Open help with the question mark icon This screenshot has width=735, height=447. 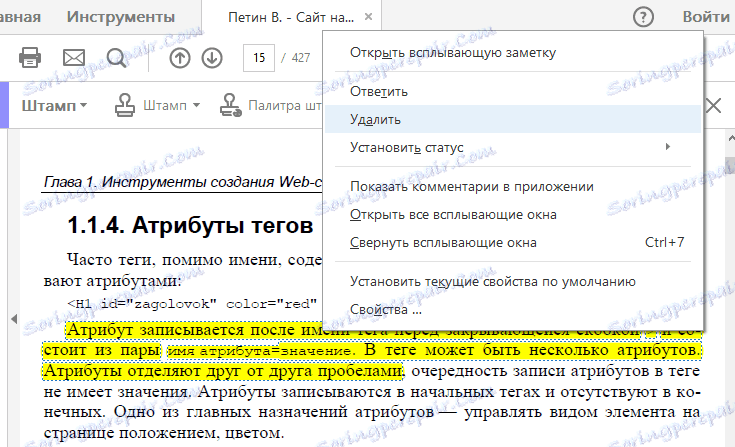pos(643,17)
